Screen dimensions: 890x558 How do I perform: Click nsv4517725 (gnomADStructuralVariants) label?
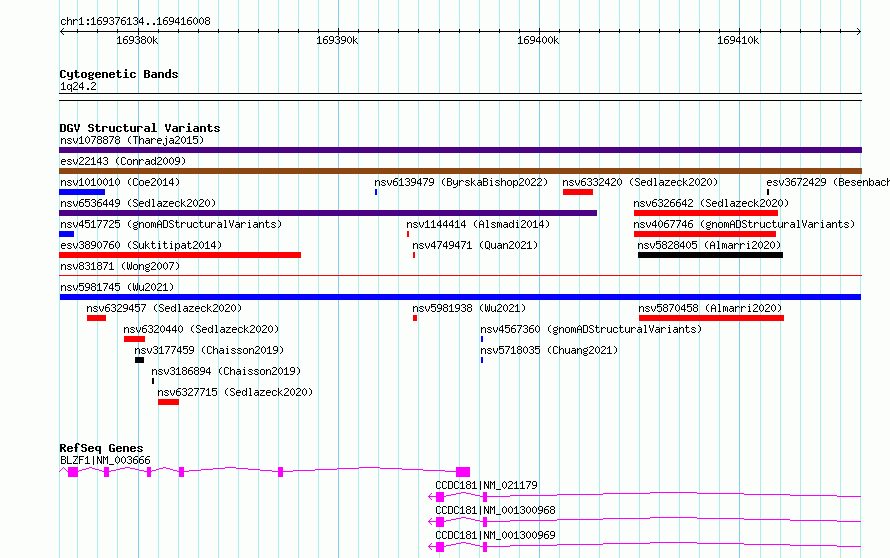click(171, 224)
